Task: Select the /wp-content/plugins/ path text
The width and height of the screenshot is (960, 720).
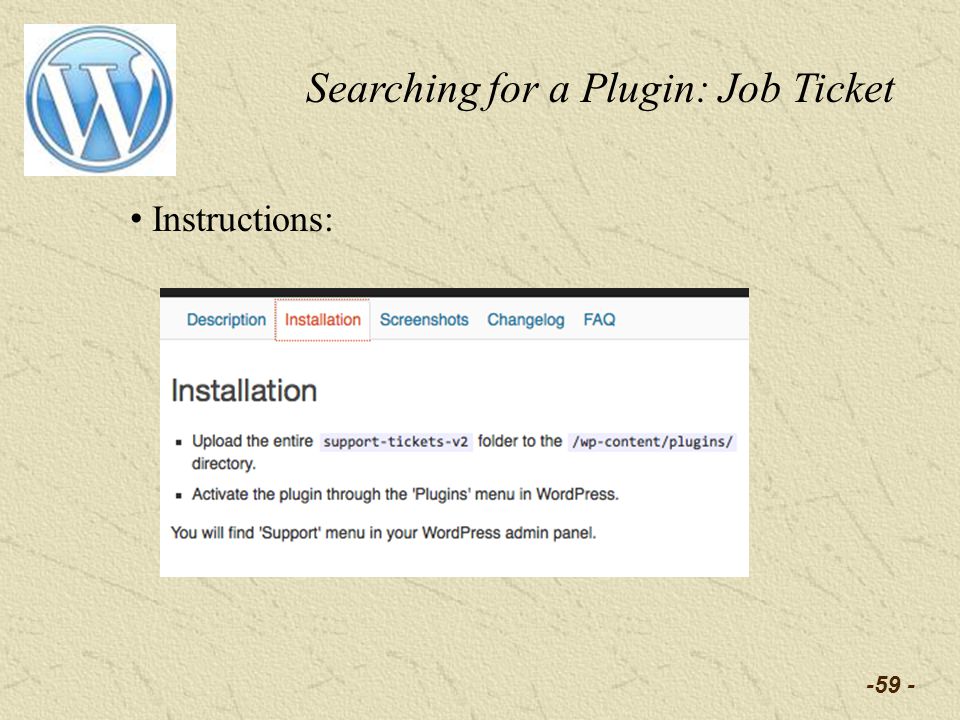Action: (652, 441)
